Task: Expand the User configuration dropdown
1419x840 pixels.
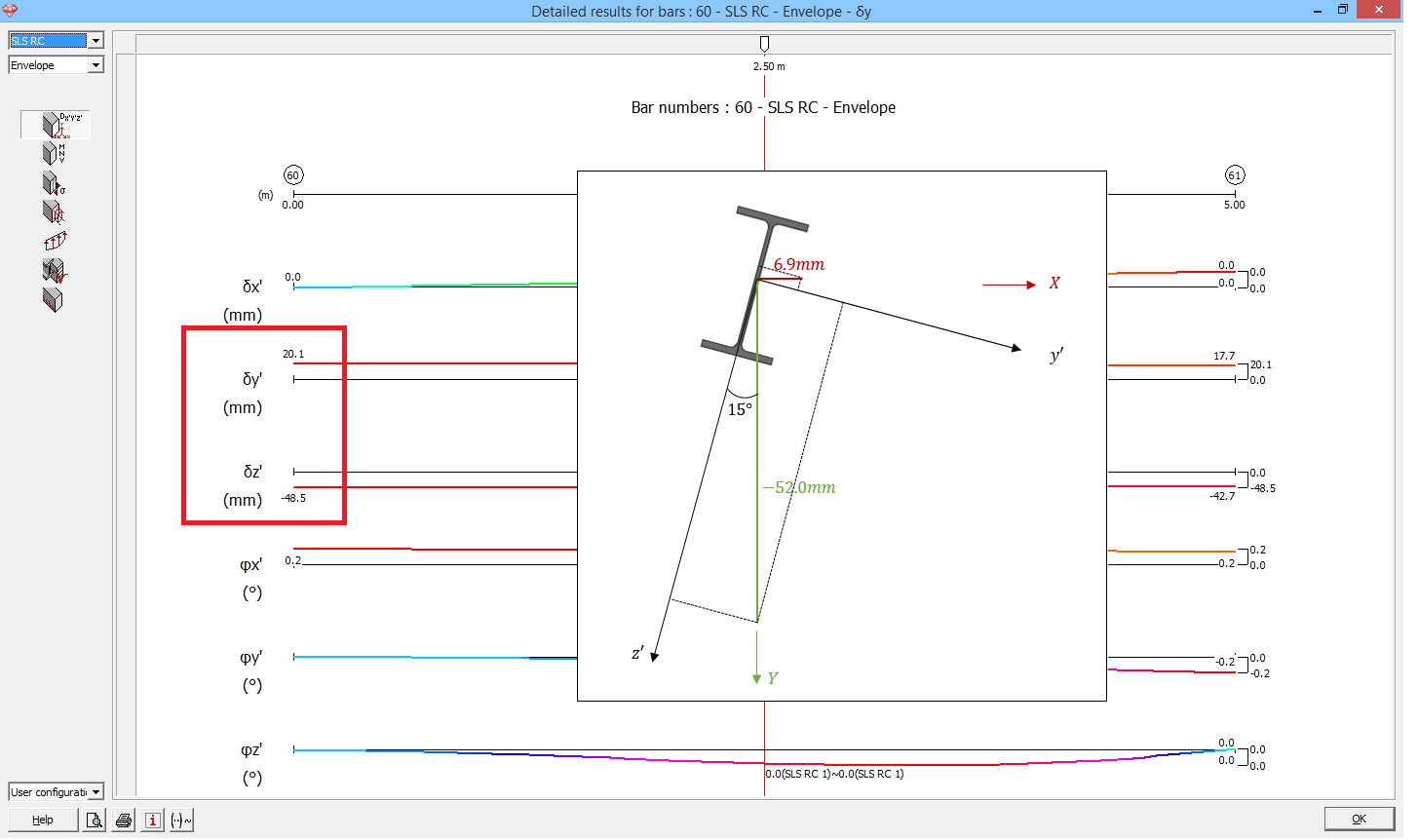Action: 96,791
